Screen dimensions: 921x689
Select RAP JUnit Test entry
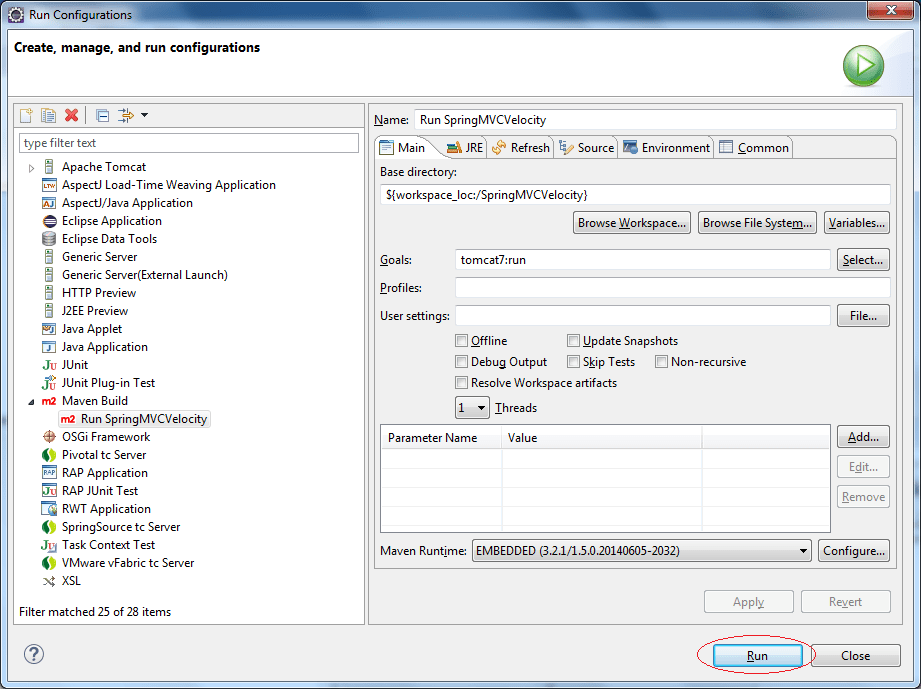(x=100, y=491)
